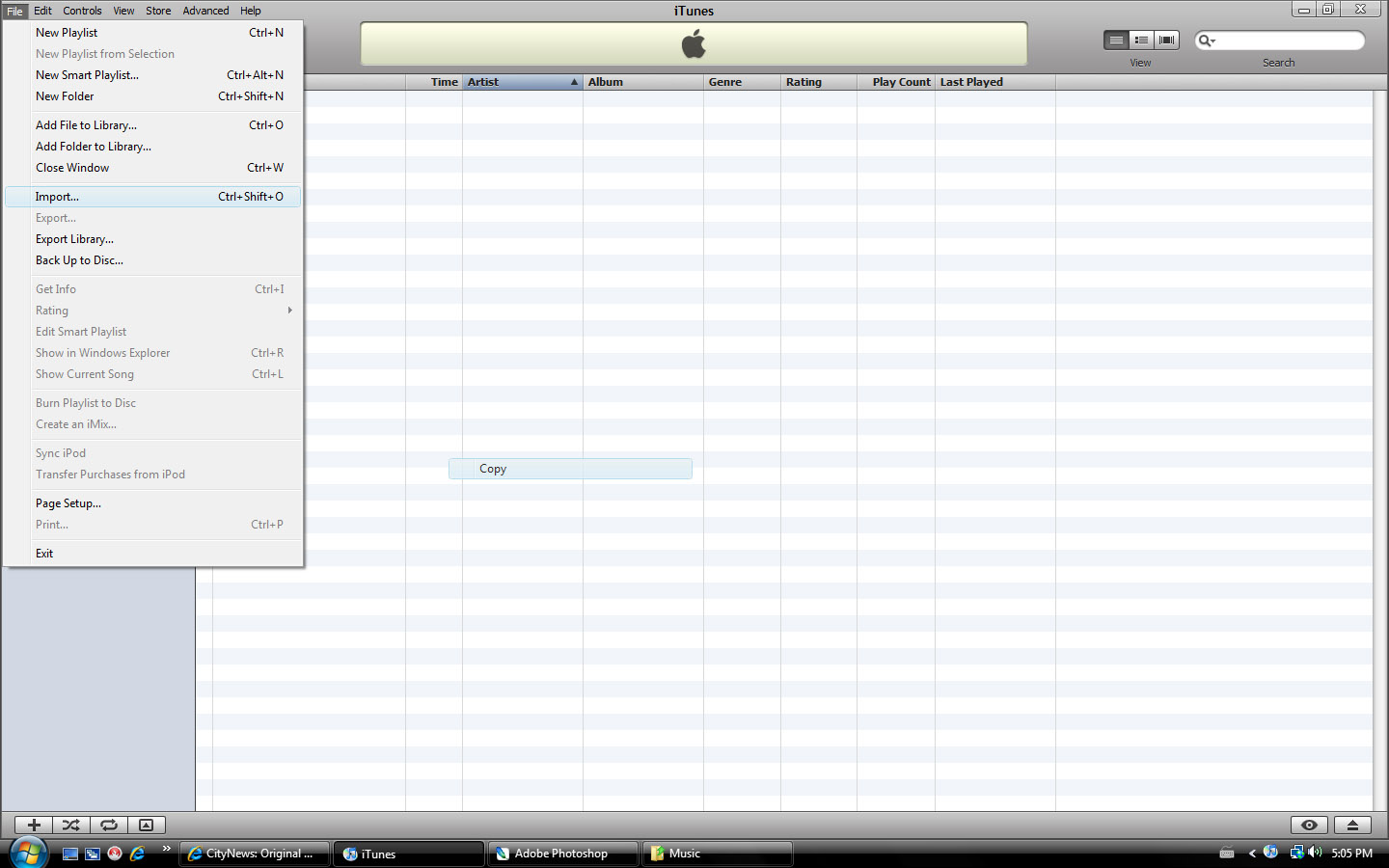Sort by the Rating column header
Viewport: 1389px width, 868px height.
coord(819,82)
